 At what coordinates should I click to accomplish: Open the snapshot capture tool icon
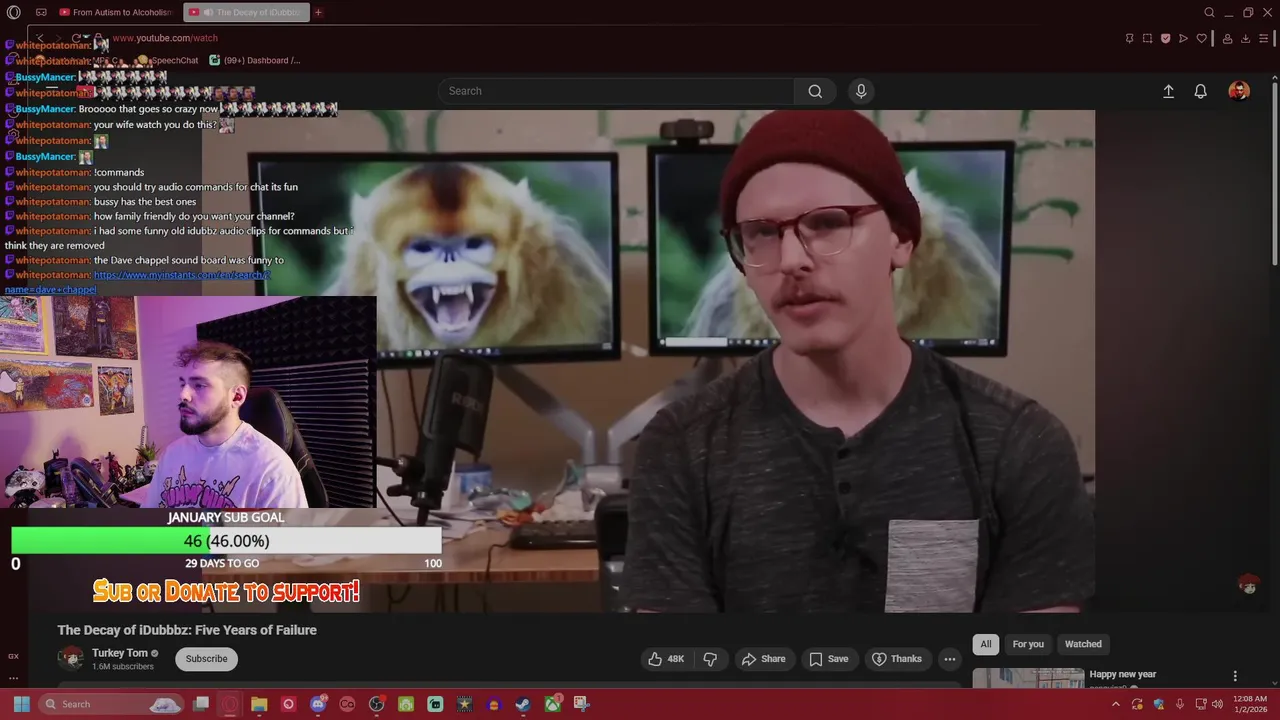click(1147, 38)
